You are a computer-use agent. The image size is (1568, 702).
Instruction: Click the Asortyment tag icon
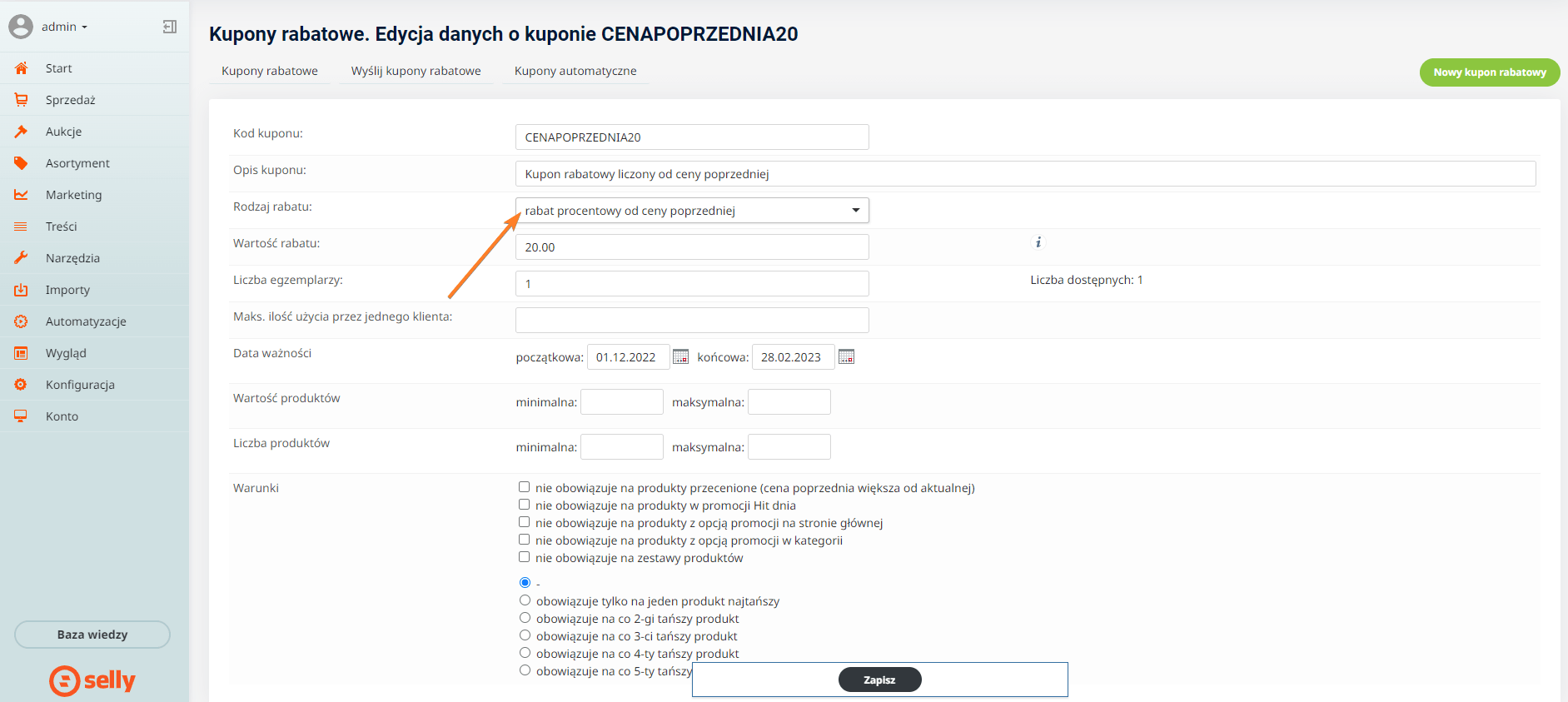(21, 163)
